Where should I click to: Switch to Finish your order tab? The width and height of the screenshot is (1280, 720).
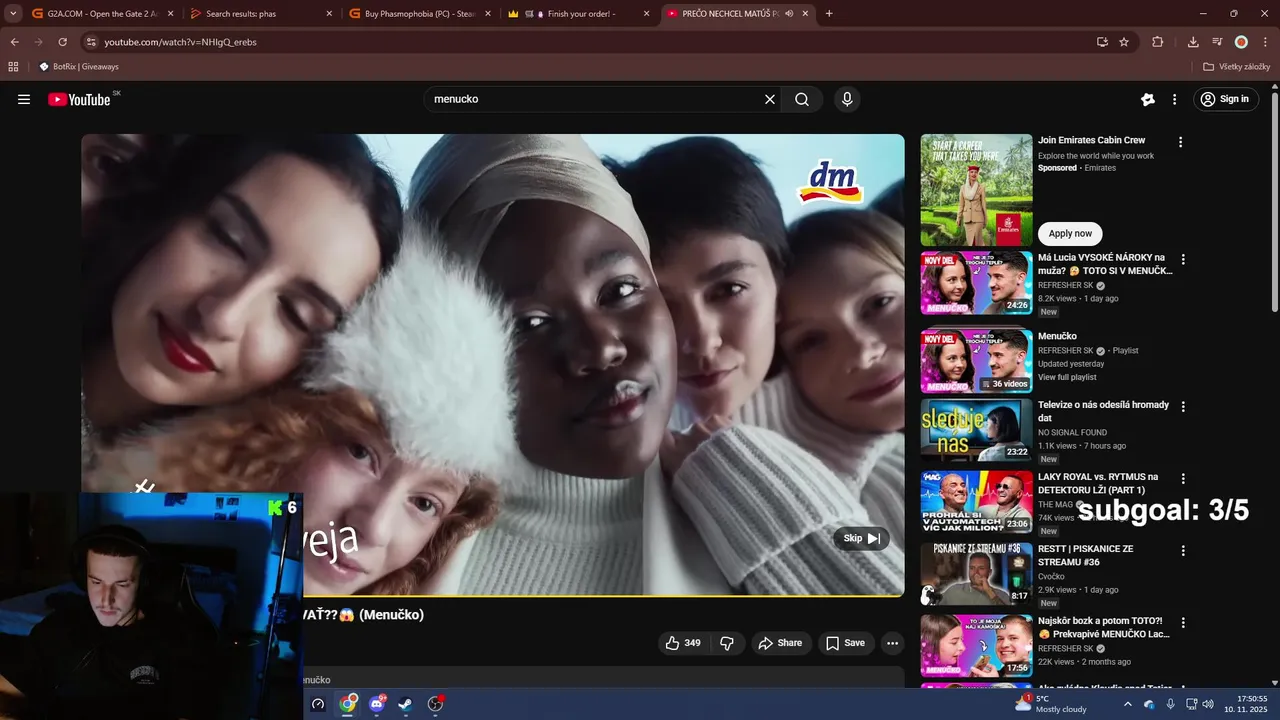tap(580, 14)
